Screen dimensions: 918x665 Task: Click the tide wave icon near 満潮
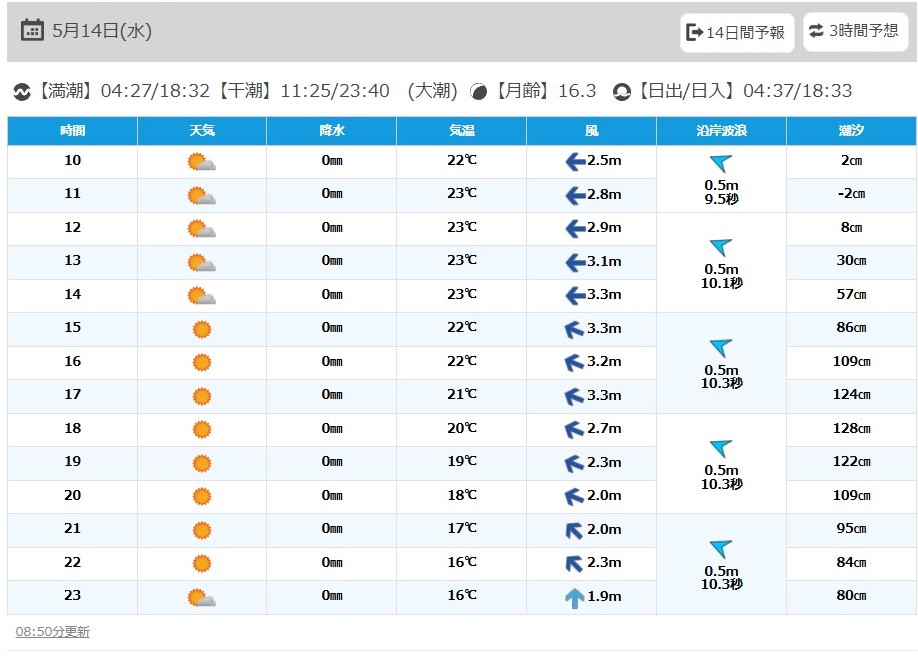point(22,92)
